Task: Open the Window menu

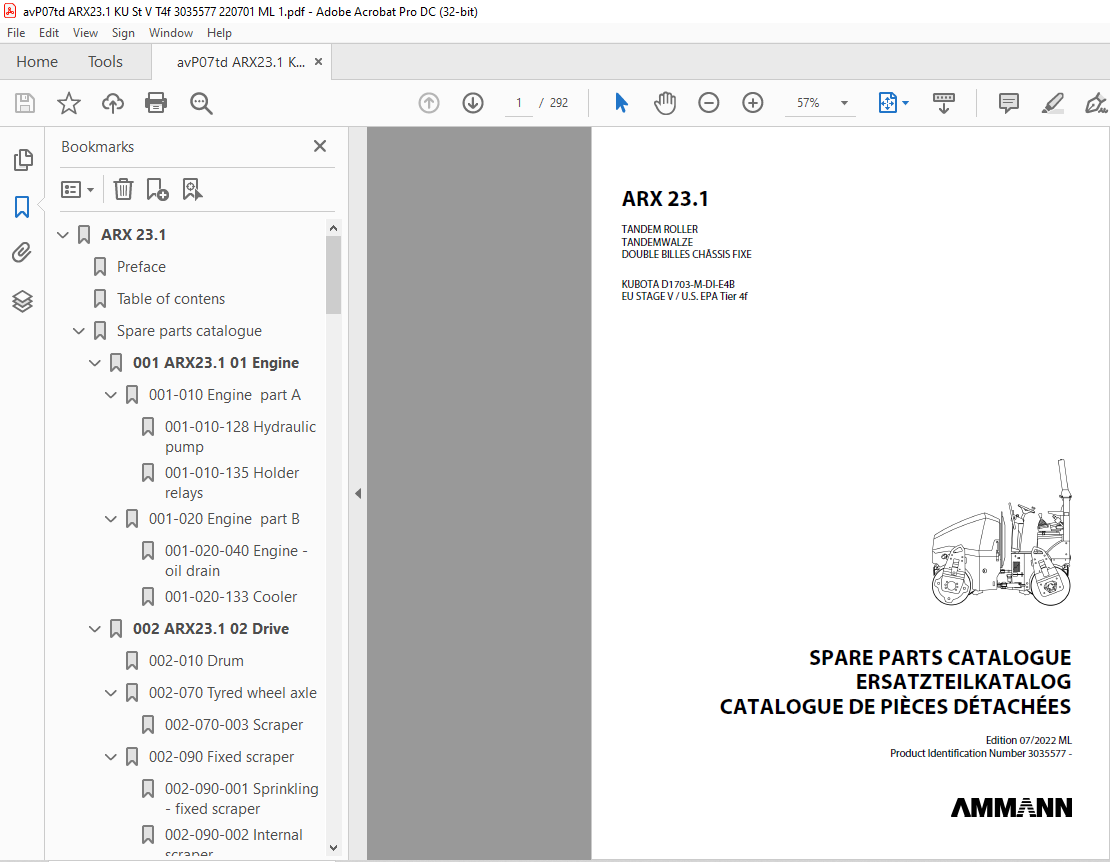Action: (x=171, y=33)
